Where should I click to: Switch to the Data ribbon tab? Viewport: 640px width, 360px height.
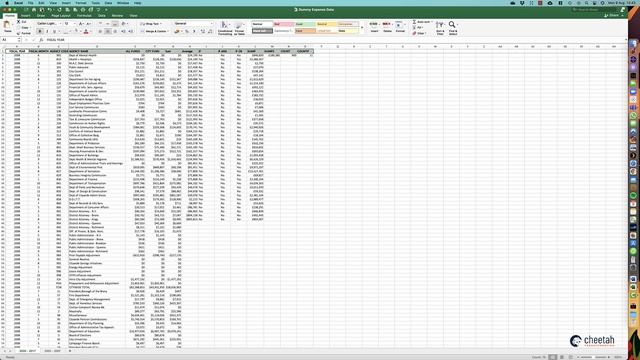click(x=102, y=16)
